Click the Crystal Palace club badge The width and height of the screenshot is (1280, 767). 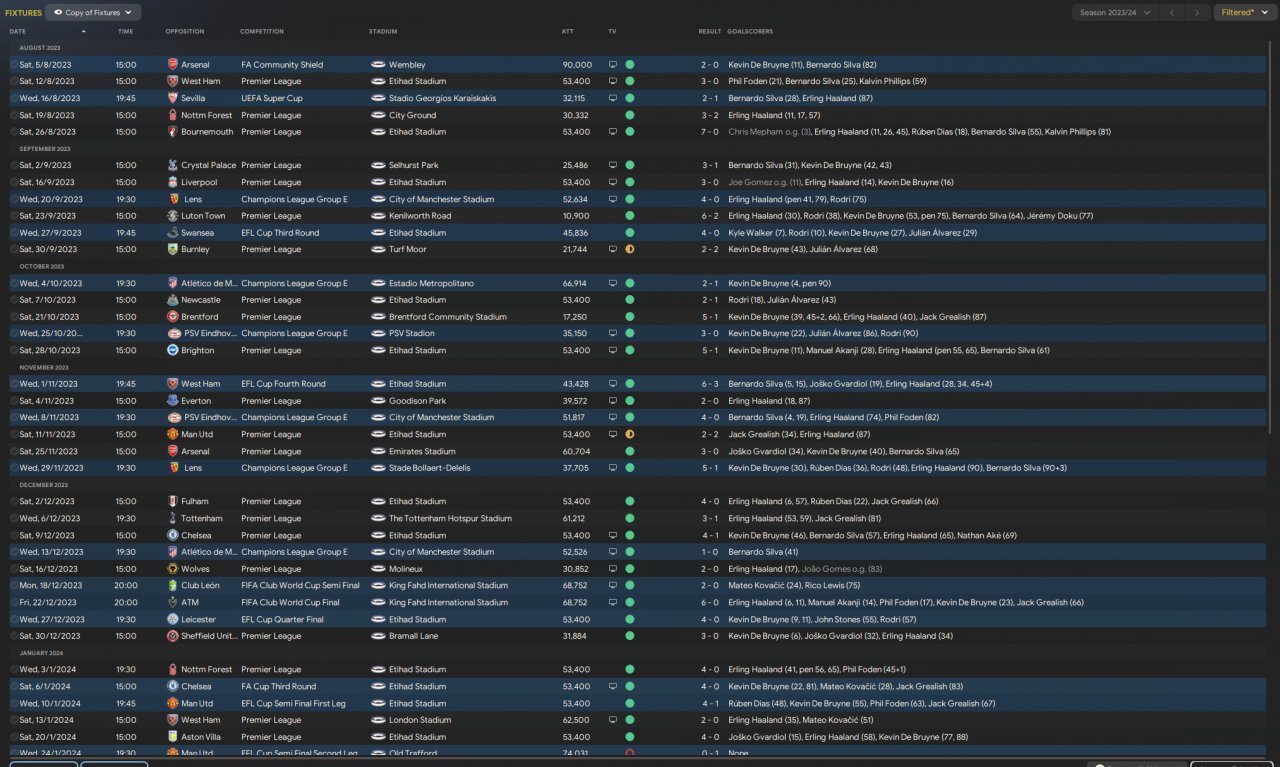click(173, 165)
